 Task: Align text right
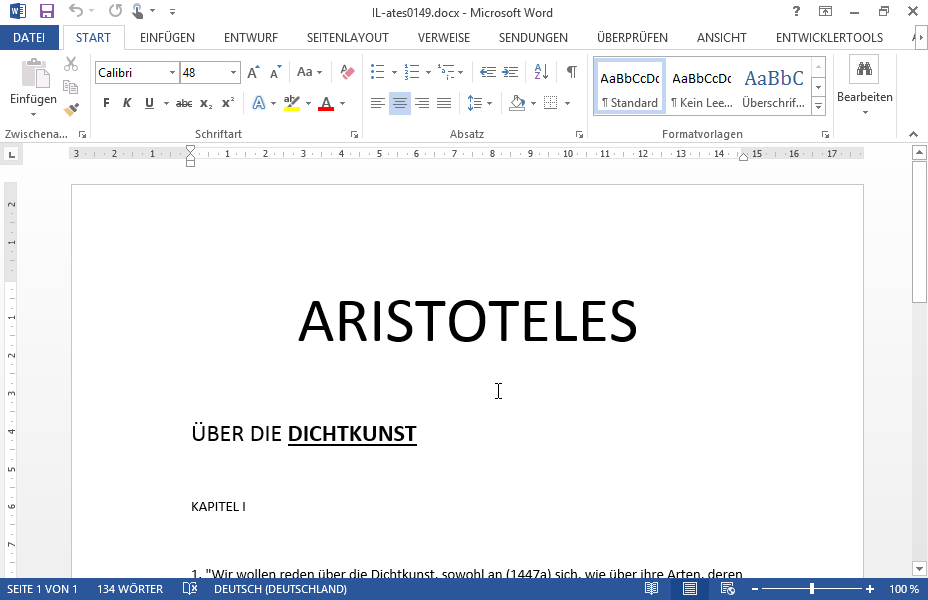coord(422,104)
